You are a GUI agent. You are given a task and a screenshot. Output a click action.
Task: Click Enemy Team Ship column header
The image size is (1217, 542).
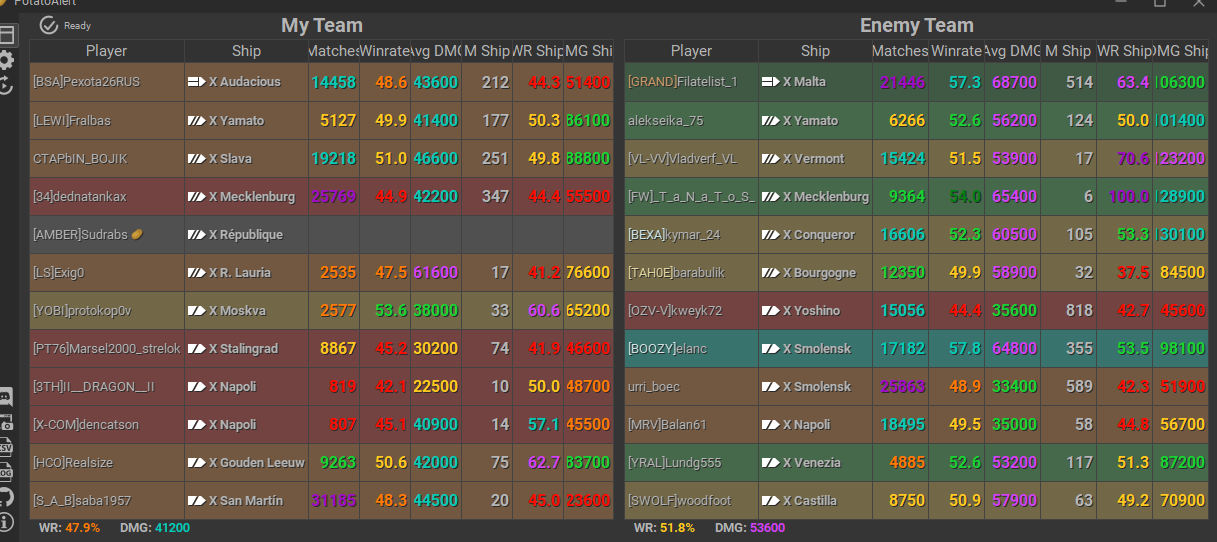[x=815, y=51]
